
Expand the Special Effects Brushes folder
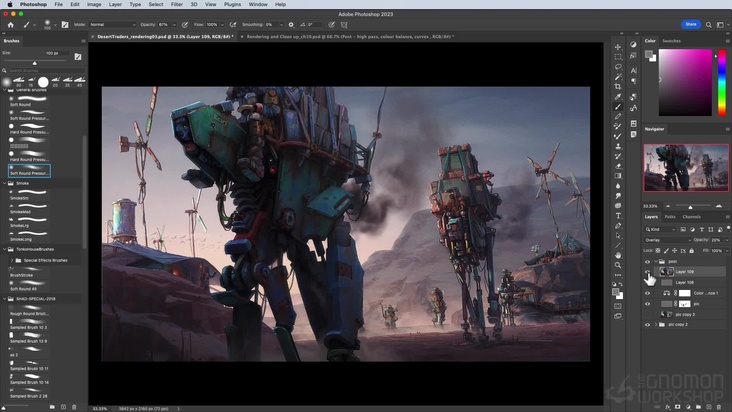coord(12,260)
